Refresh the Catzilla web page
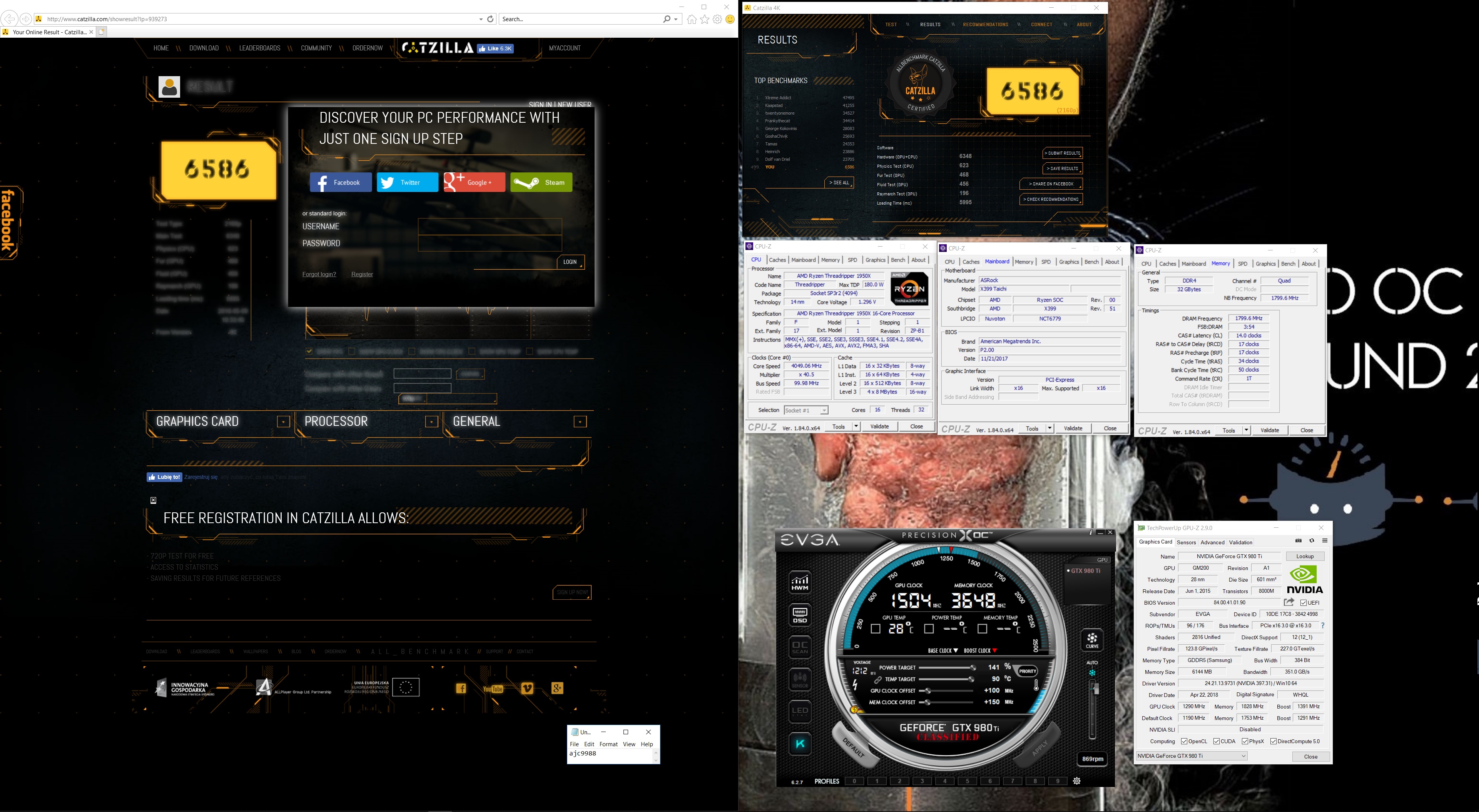Image resolution: width=1479 pixels, height=812 pixels. (x=490, y=19)
